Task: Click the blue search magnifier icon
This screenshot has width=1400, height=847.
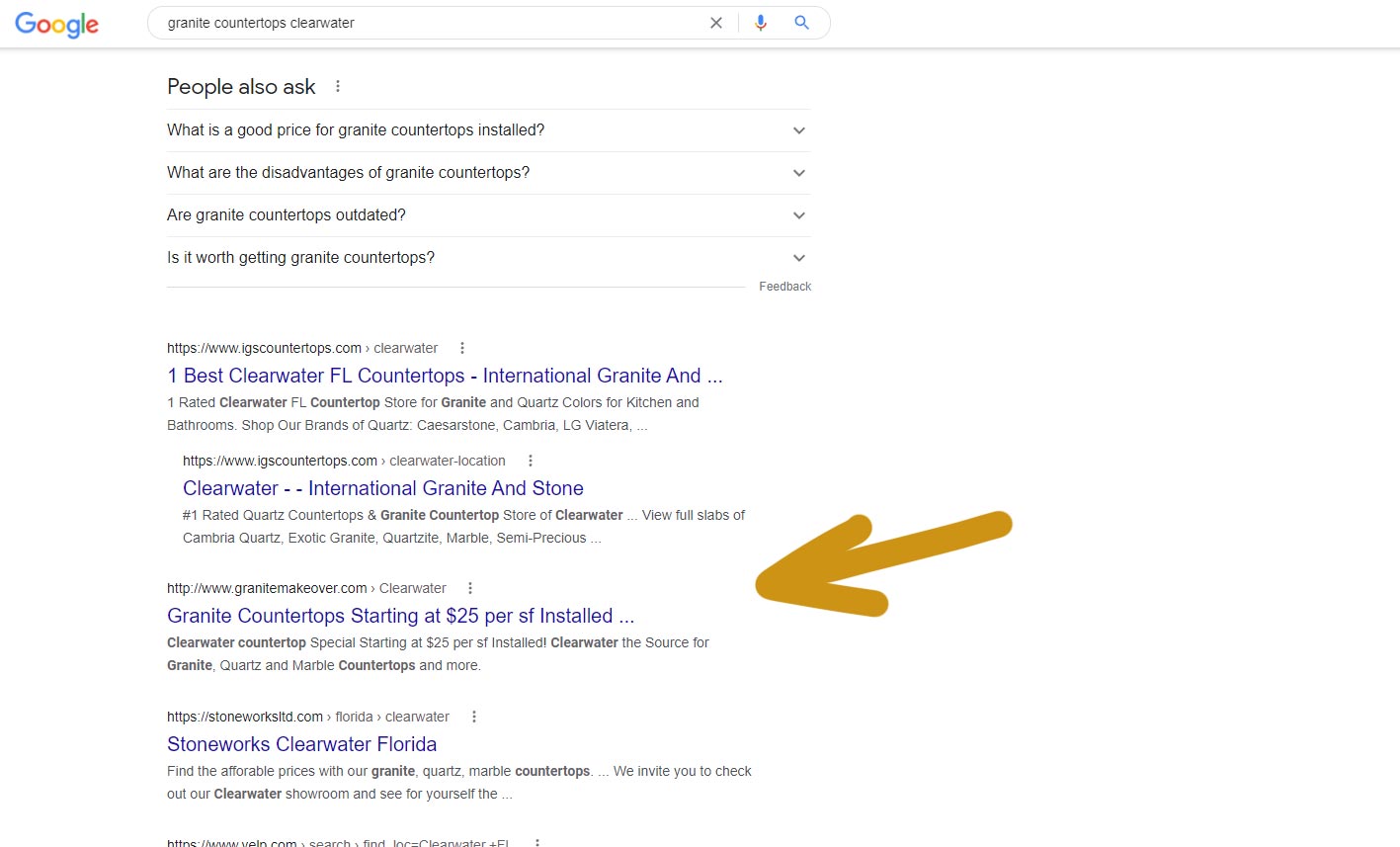Action: 802,23
